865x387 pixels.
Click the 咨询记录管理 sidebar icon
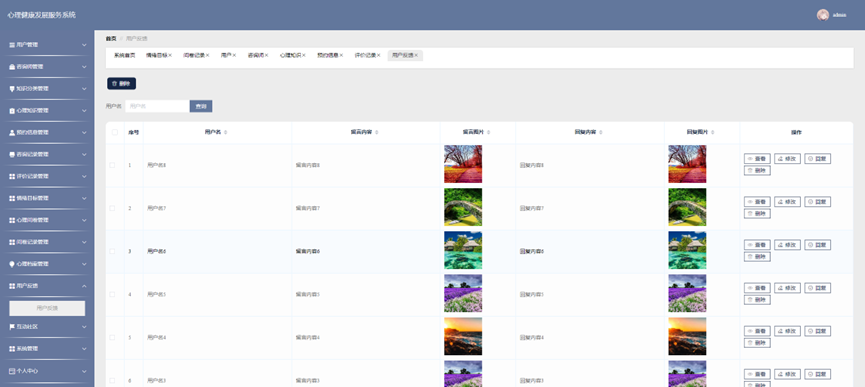12,154
